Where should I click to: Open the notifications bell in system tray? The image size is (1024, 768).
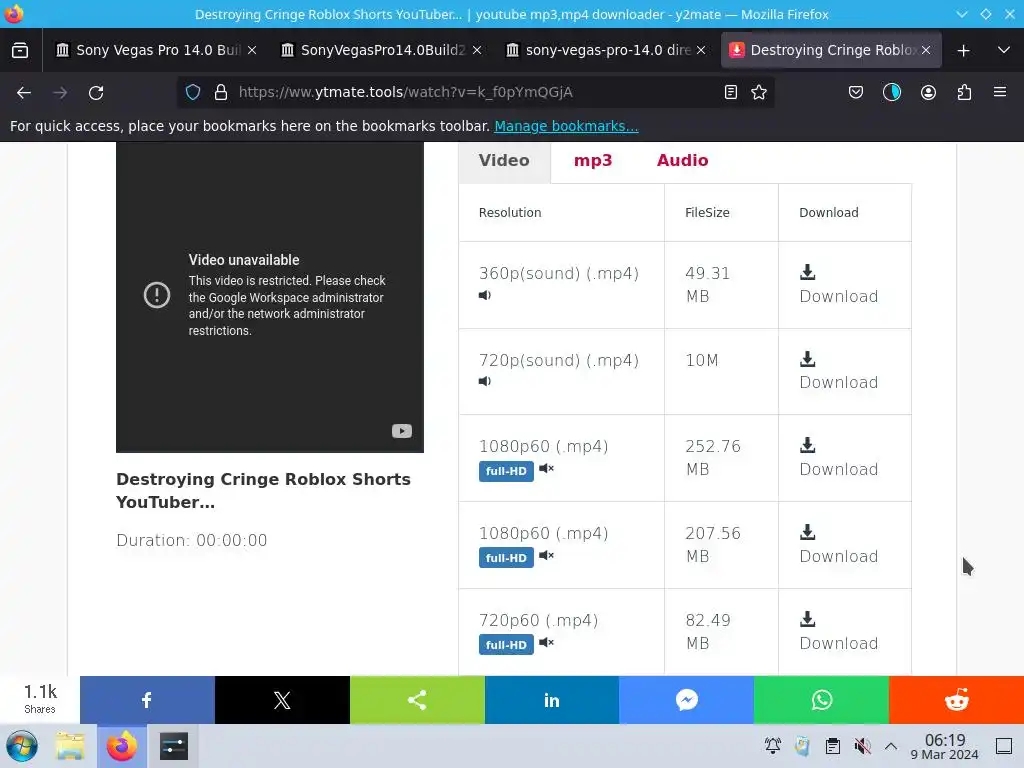[x=773, y=746]
